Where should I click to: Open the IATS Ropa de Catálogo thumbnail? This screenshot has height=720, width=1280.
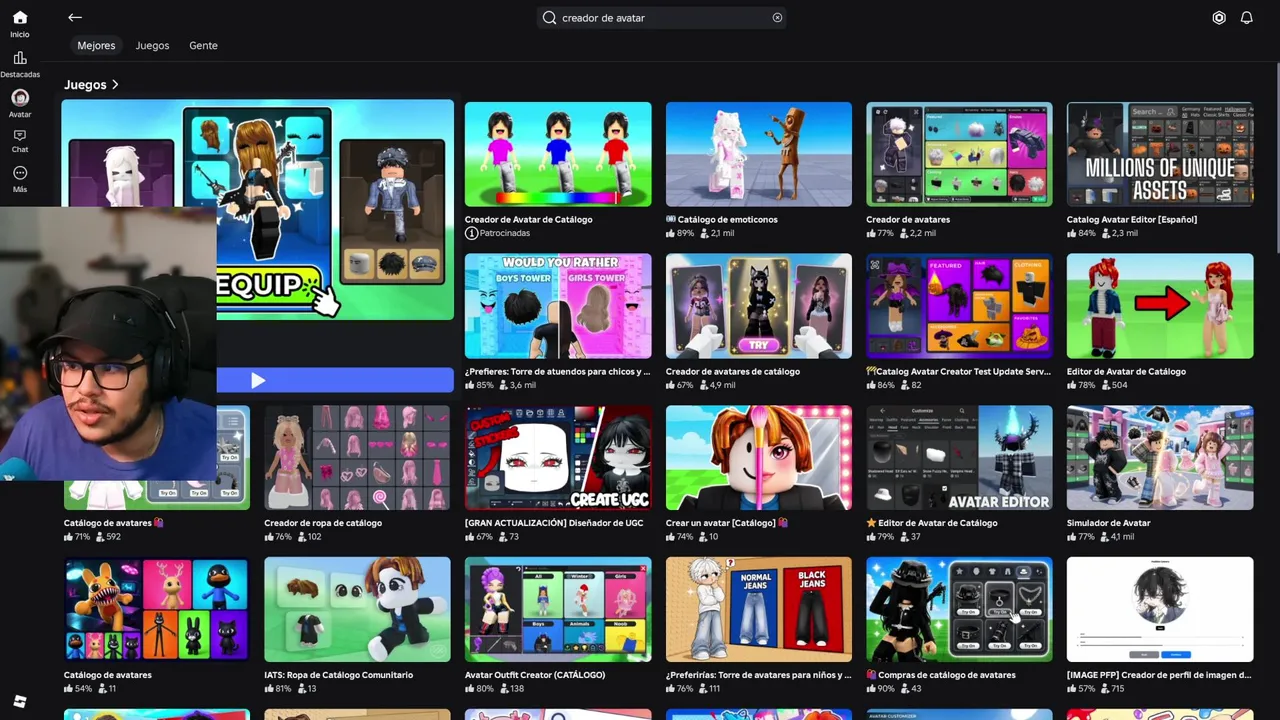point(357,610)
